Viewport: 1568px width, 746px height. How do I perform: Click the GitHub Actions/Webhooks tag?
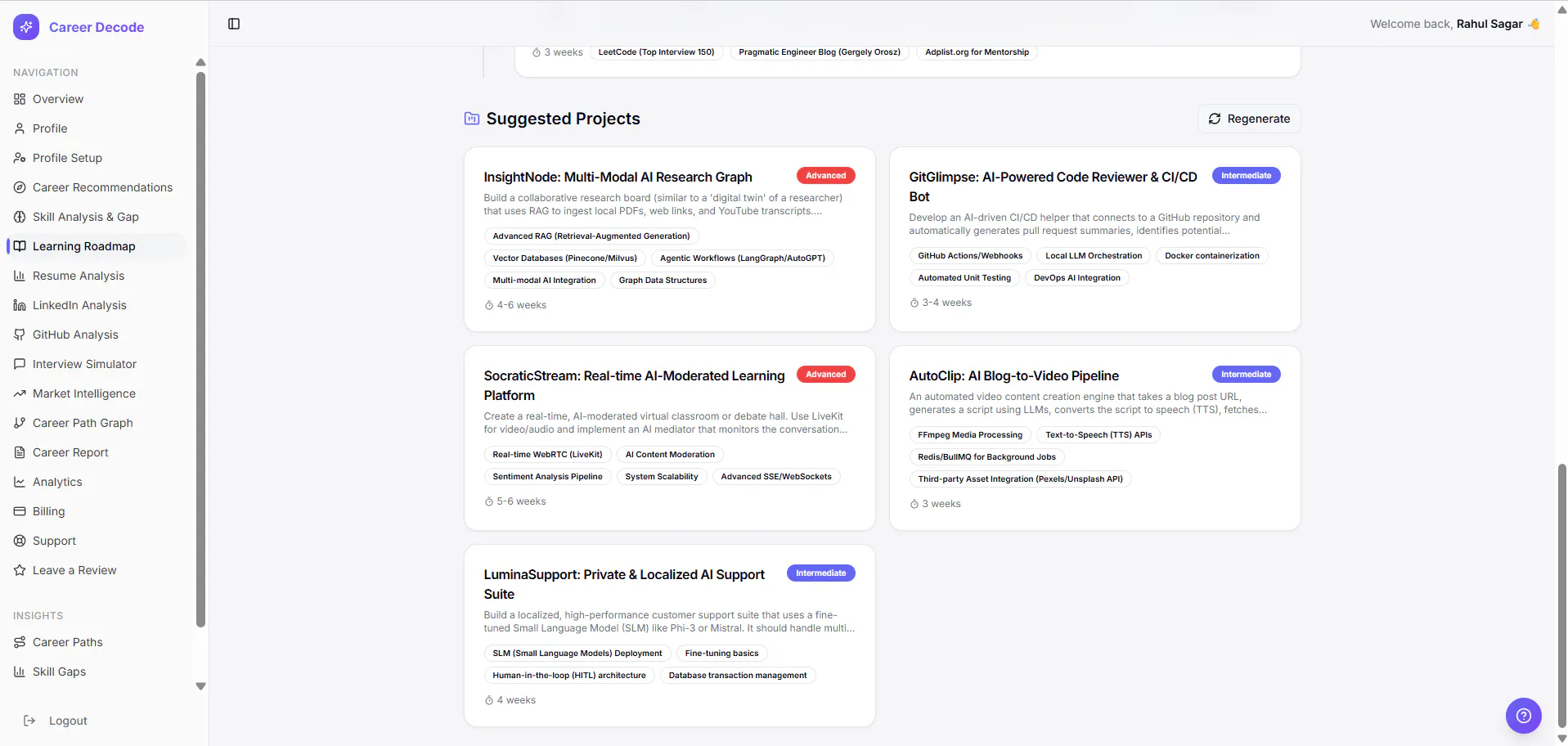click(970, 255)
